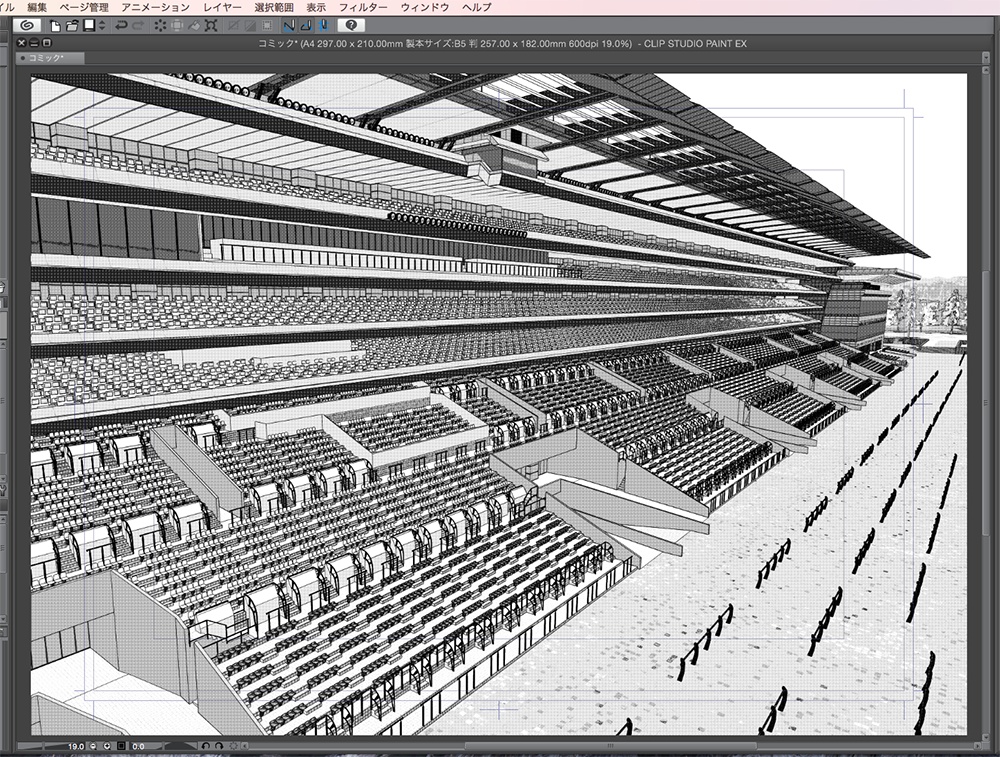1000x757 pixels.
Task: Fit canvas to screen icon
Action: coord(121,746)
